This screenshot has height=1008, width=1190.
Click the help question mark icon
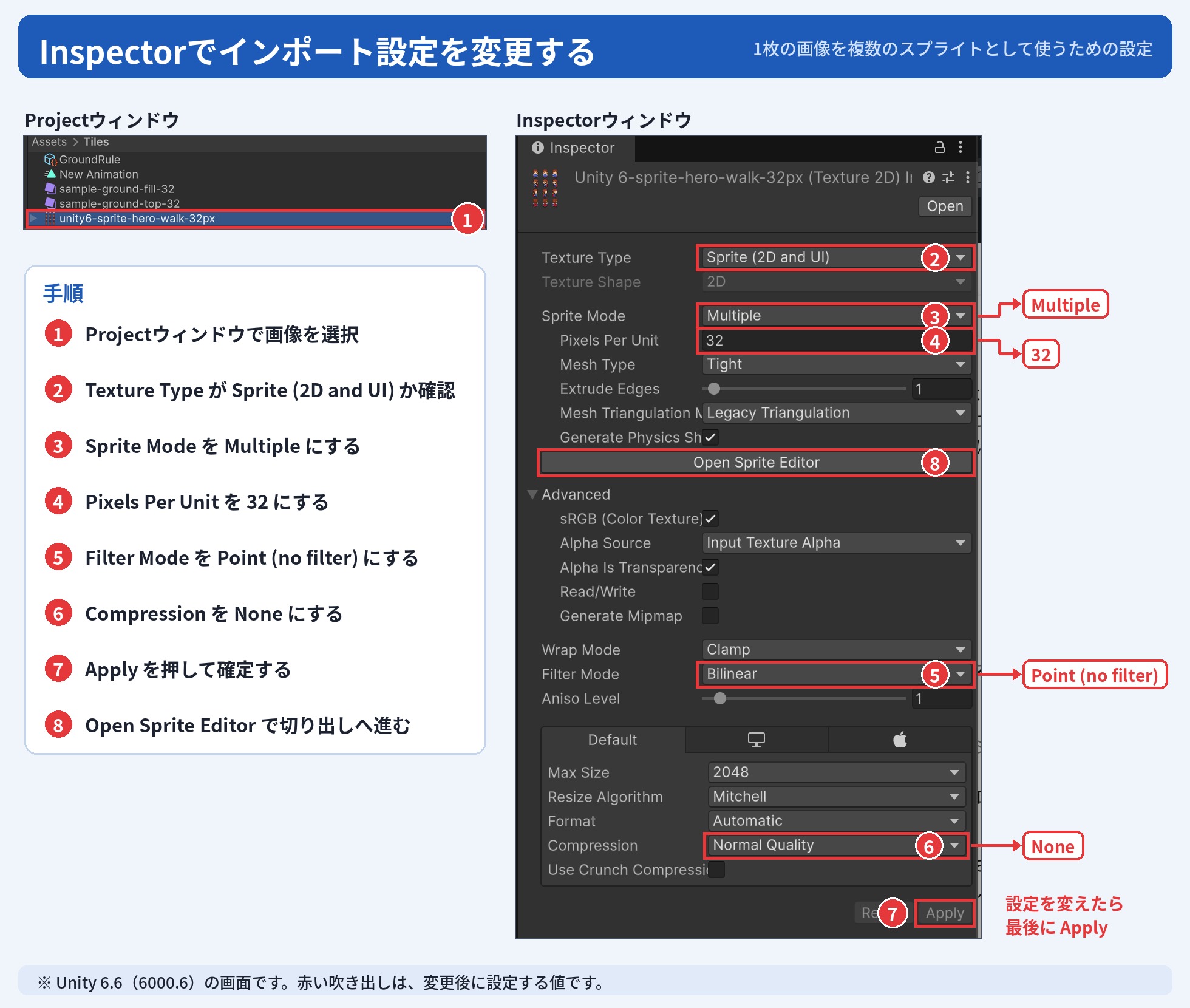(928, 177)
